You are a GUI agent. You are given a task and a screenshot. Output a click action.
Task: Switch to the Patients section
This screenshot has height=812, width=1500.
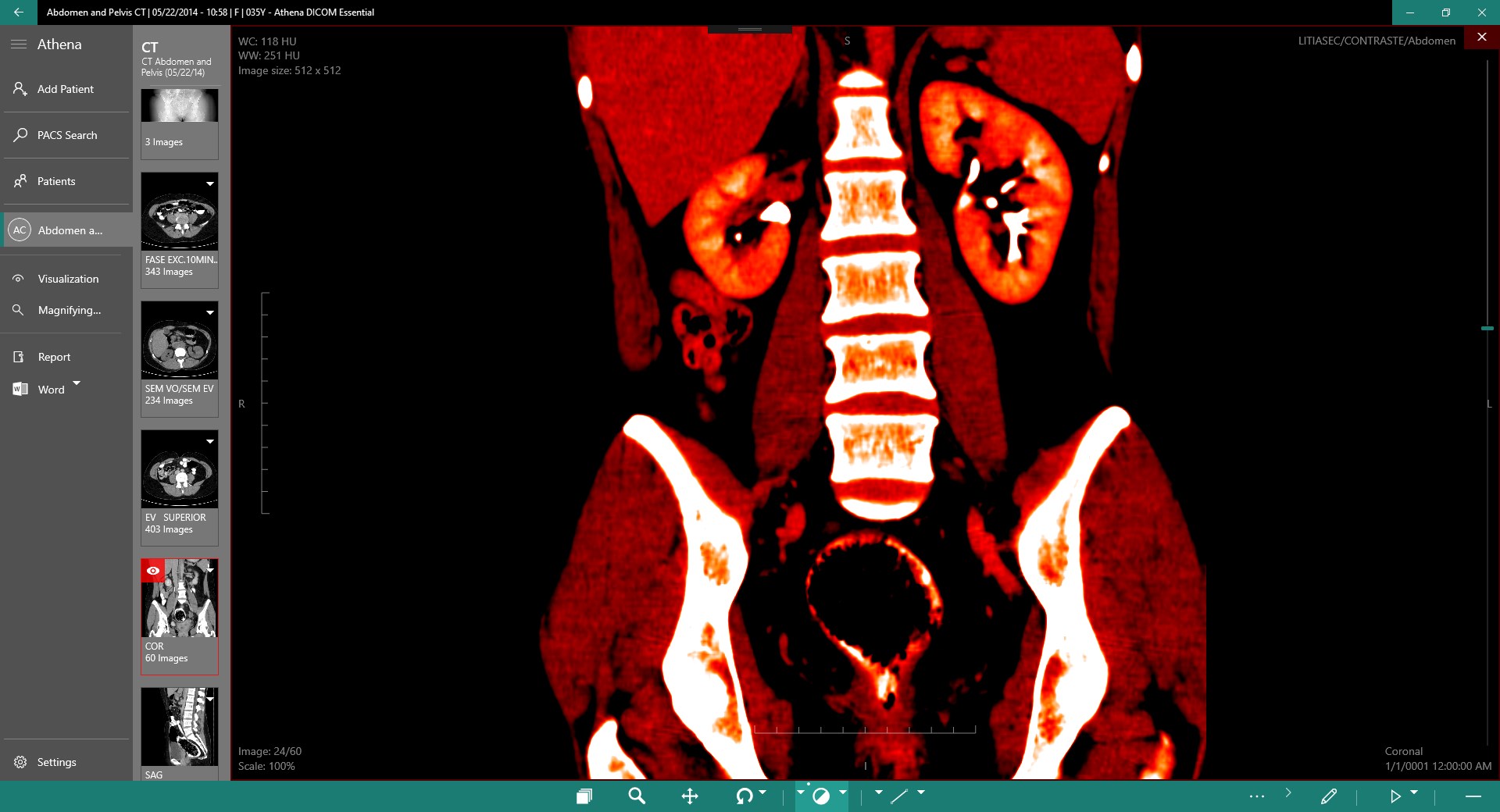(x=57, y=181)
